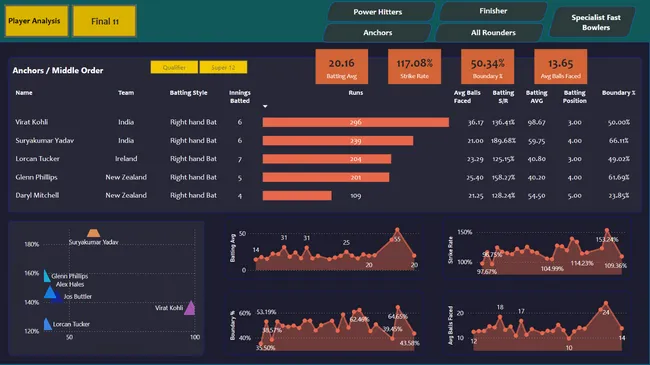Screen dimensions: 650x365
Task: Click the 189.68% strike rate value
Action: [503, 141]
